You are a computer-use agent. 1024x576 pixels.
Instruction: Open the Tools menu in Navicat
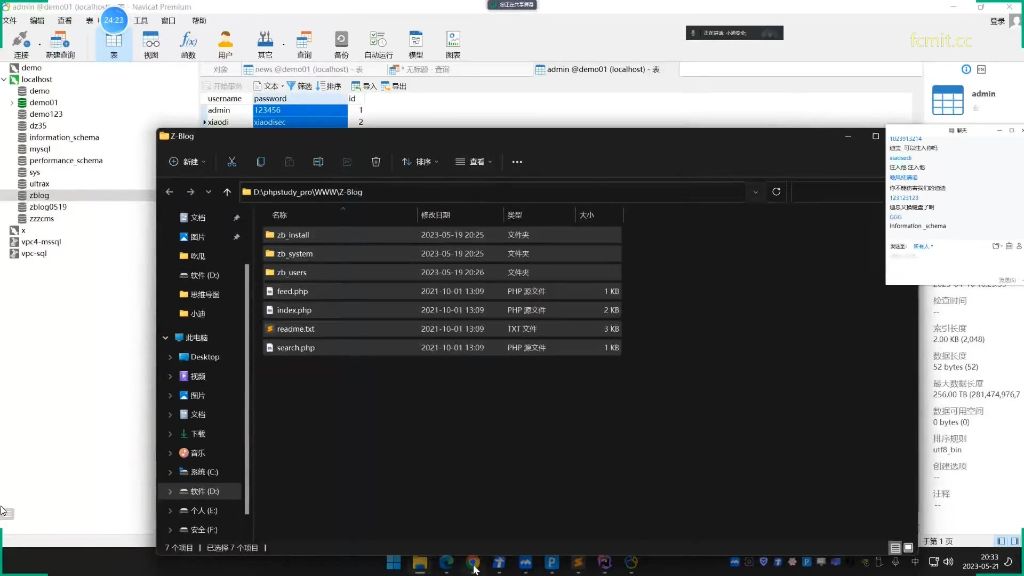(141, 20)
